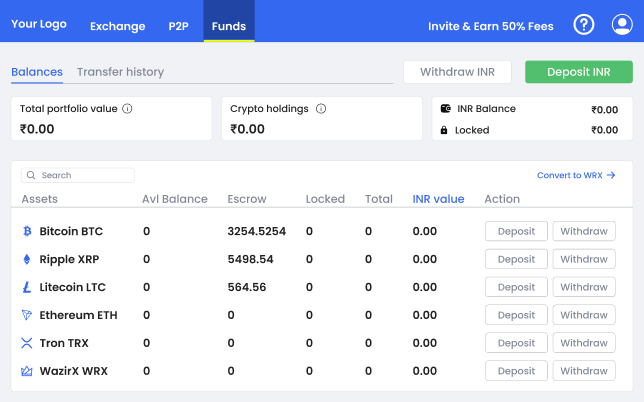Focus the asset Search field
644x402 pixels.
pyautogui.click(x=78, y=175)
